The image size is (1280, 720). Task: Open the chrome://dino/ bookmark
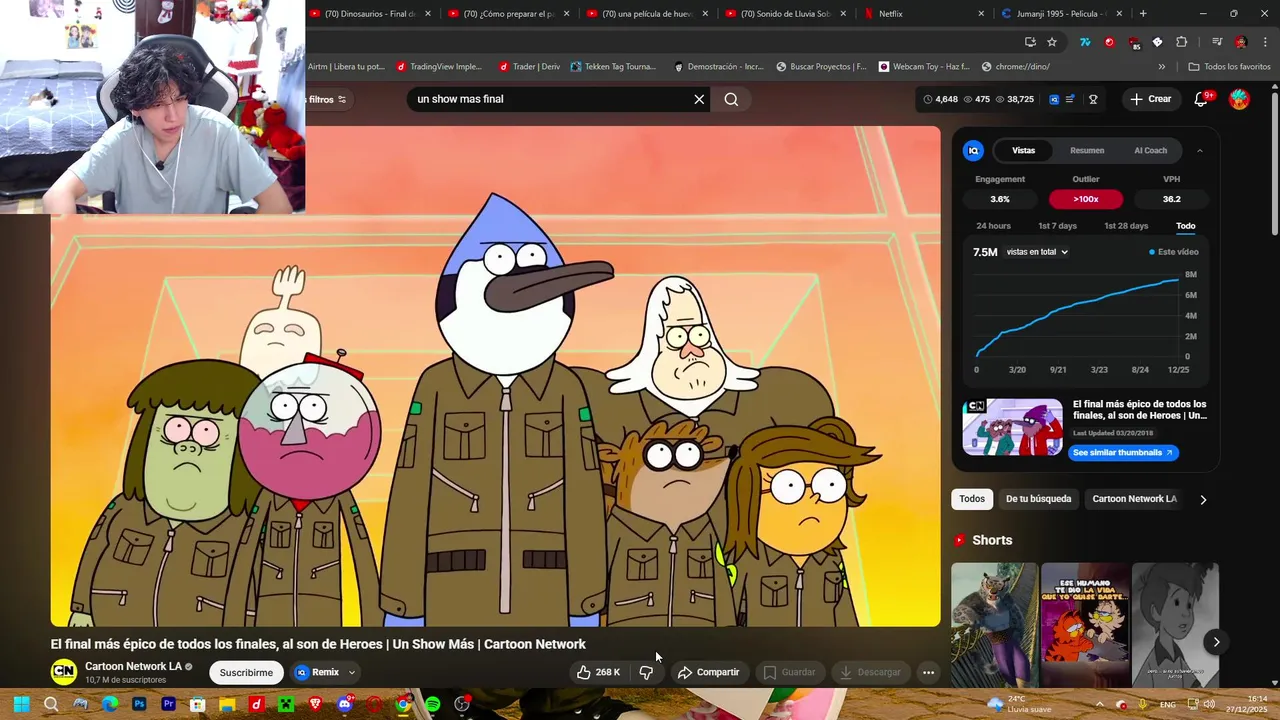pos(1016,67)
